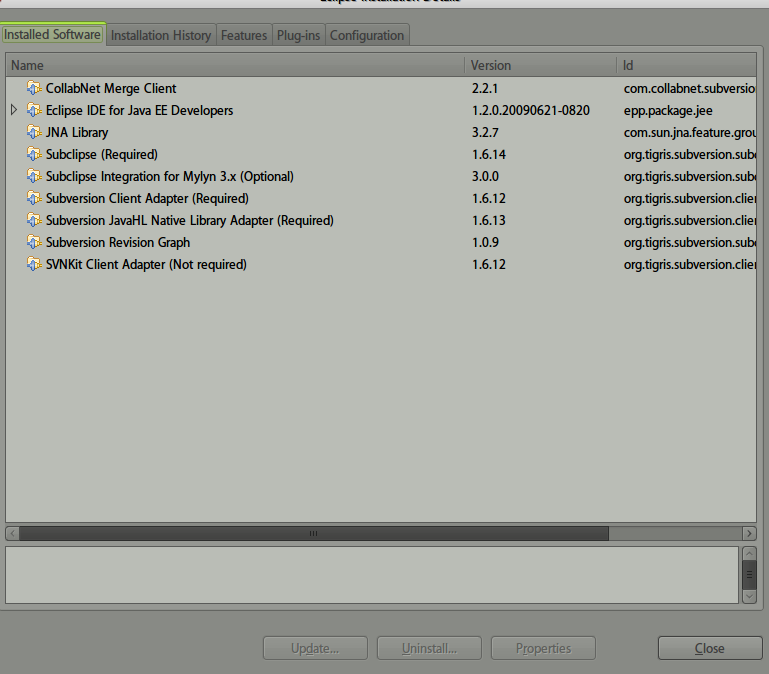The image size is (769, 674).
Task: Click version 1.6.13 cell
Action: [x=488, y=220]
